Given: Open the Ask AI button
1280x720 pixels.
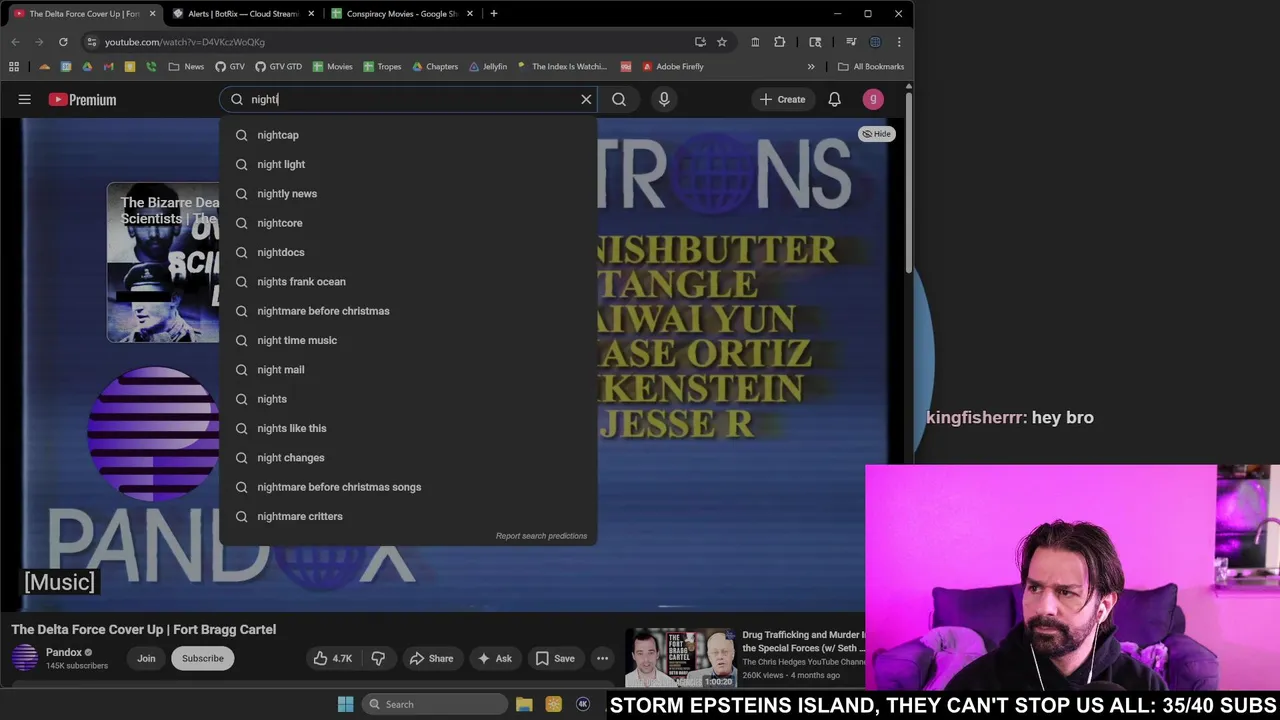Looking at the screenshot, I should click(495, 658).
